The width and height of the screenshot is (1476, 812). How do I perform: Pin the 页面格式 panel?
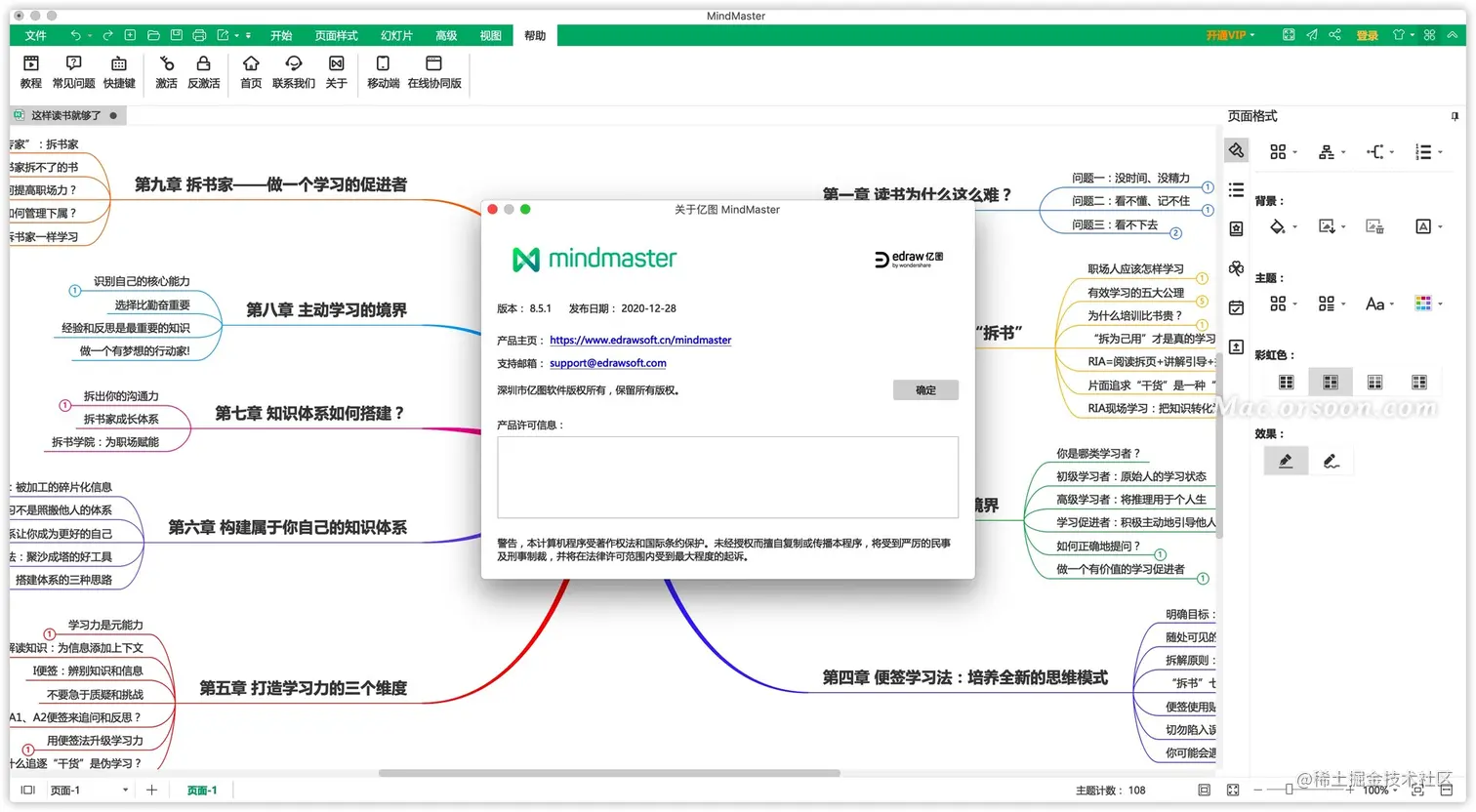[1455, 116]
